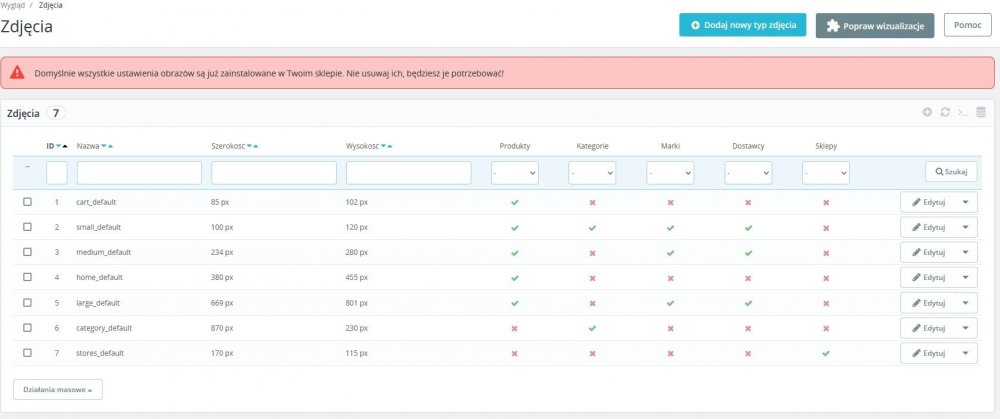
Task: Click red Kategorie cross for home_default
Action: 592,277
